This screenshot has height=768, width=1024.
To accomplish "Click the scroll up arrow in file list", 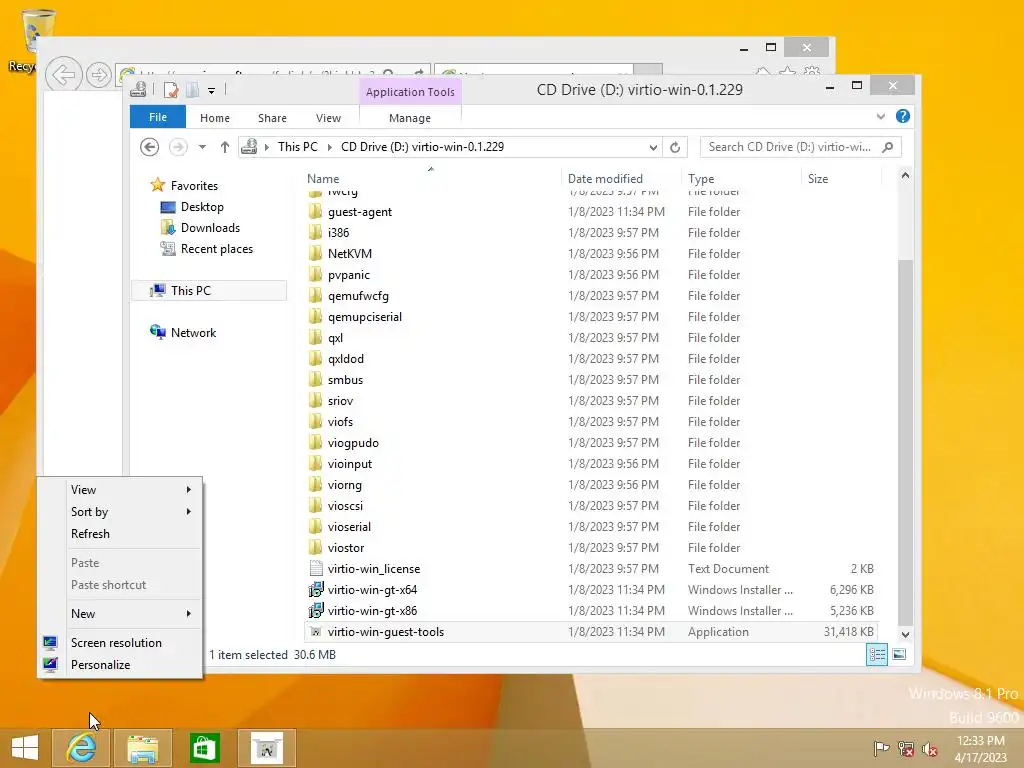I will 905,175.
